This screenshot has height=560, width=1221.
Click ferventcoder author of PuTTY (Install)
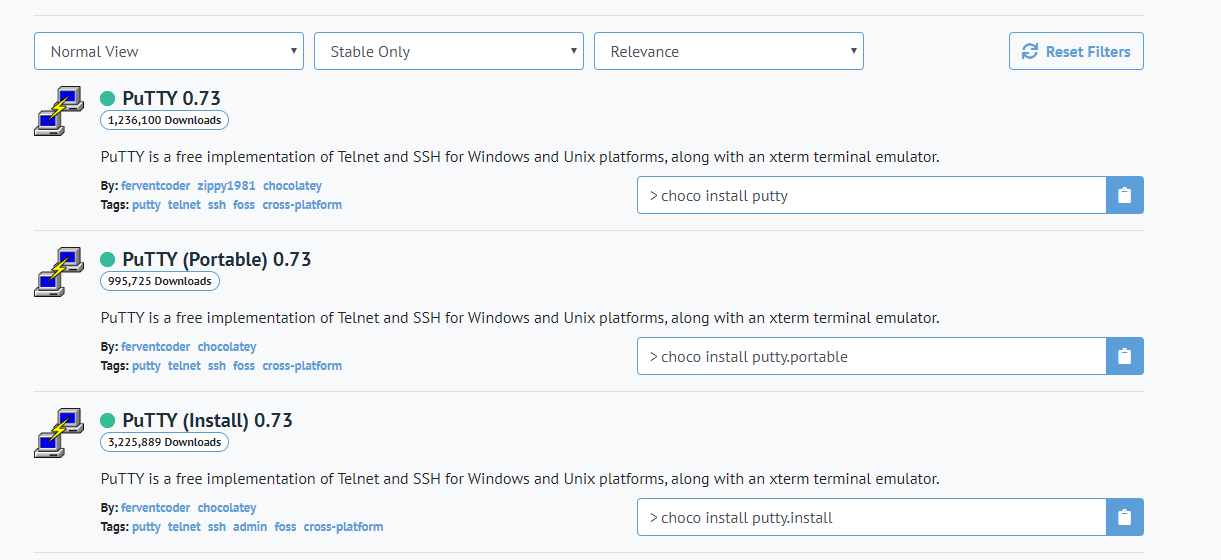coord(155,508)
